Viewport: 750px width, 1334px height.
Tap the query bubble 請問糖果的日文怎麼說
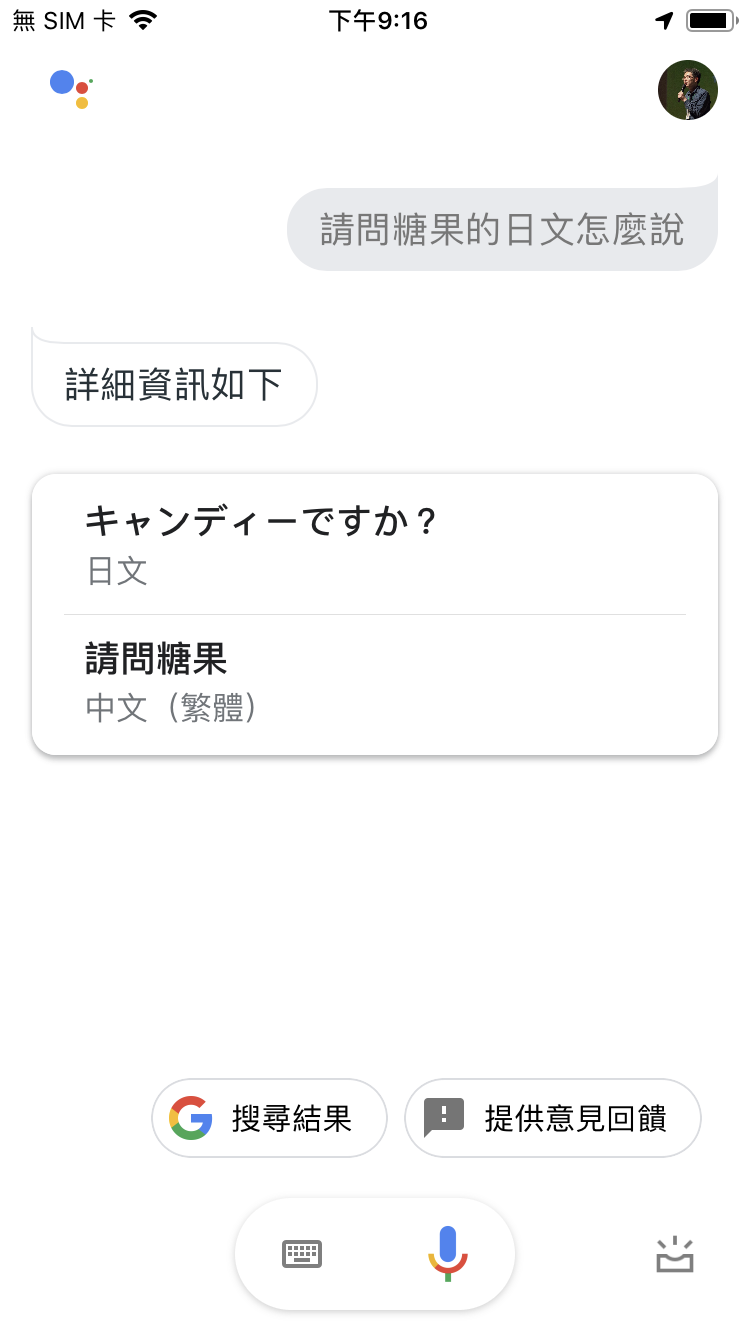click(x=502, y=229)
